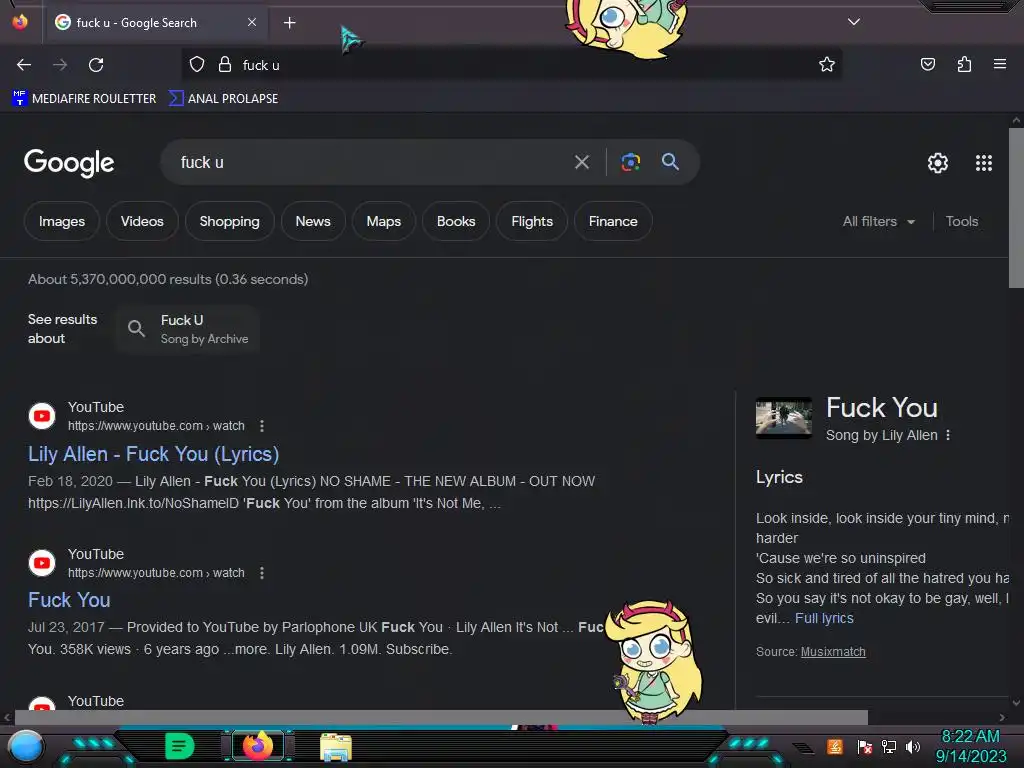Open song thumbnail in knowledge panel
Image resolution: width=1024 pixels, height=768 pixels.
click(x=784, y=417)
